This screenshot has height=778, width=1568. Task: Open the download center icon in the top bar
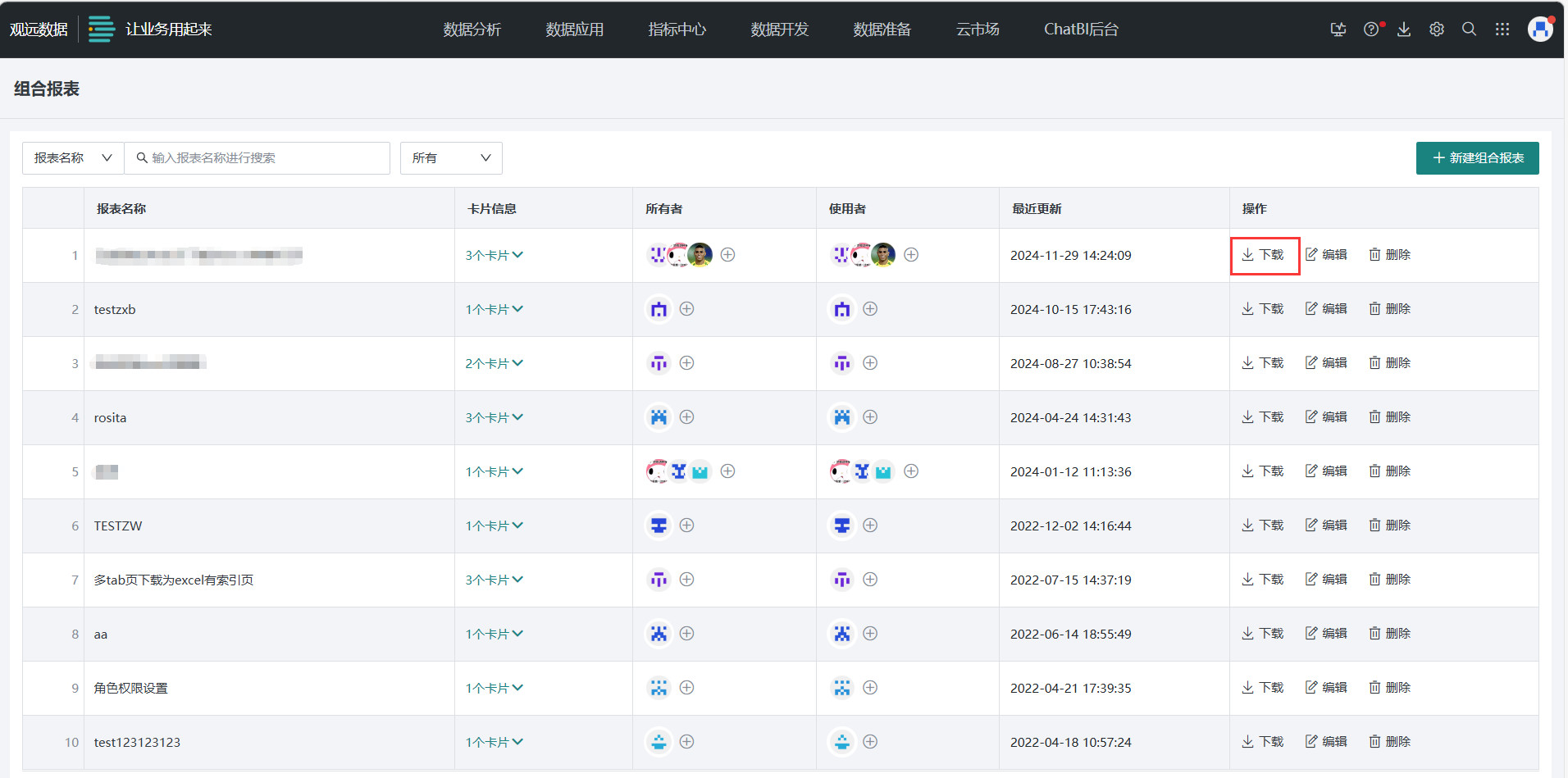[x=1404, y=29]
